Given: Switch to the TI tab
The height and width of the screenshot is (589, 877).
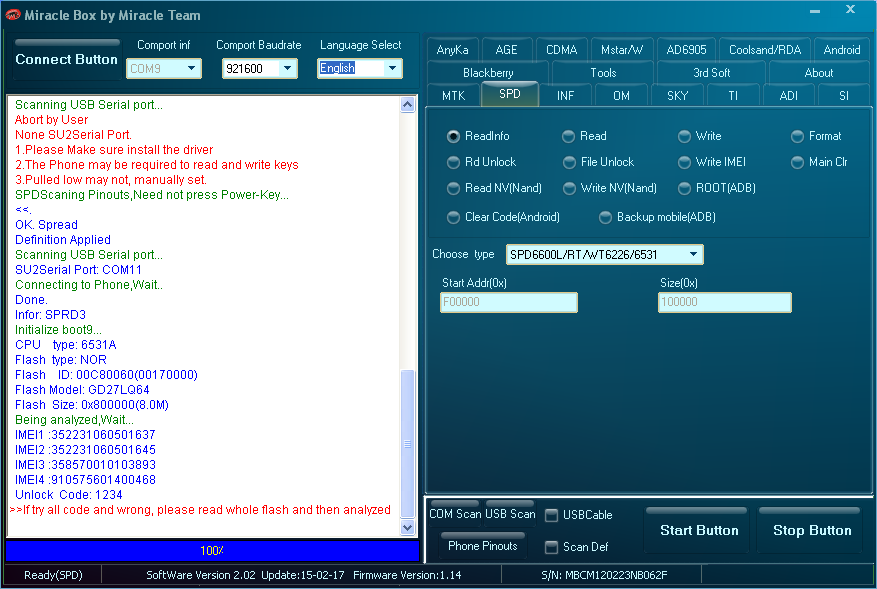Looking at the screenshot, I should [x=733, y=96].
